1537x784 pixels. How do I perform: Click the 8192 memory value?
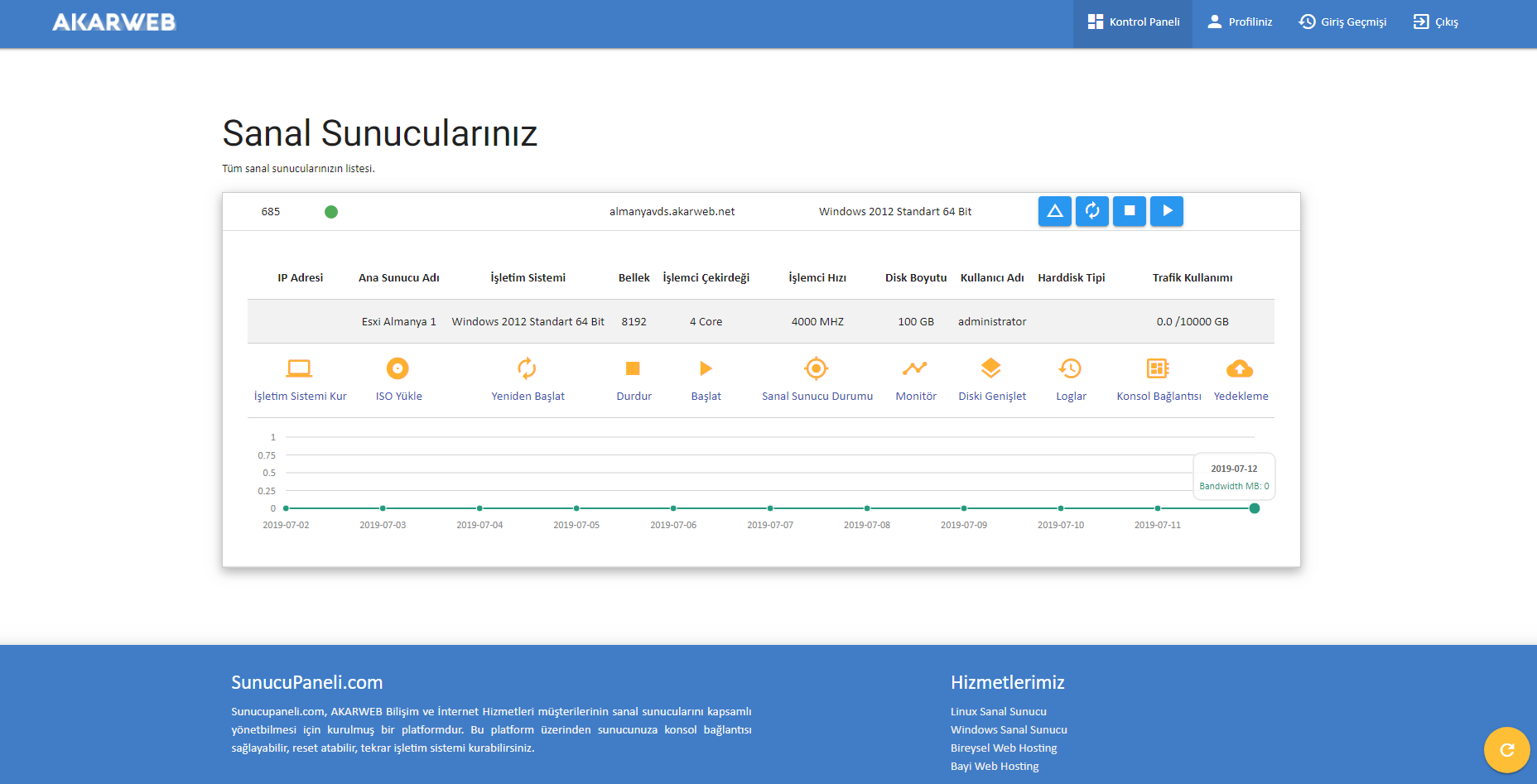634,322
